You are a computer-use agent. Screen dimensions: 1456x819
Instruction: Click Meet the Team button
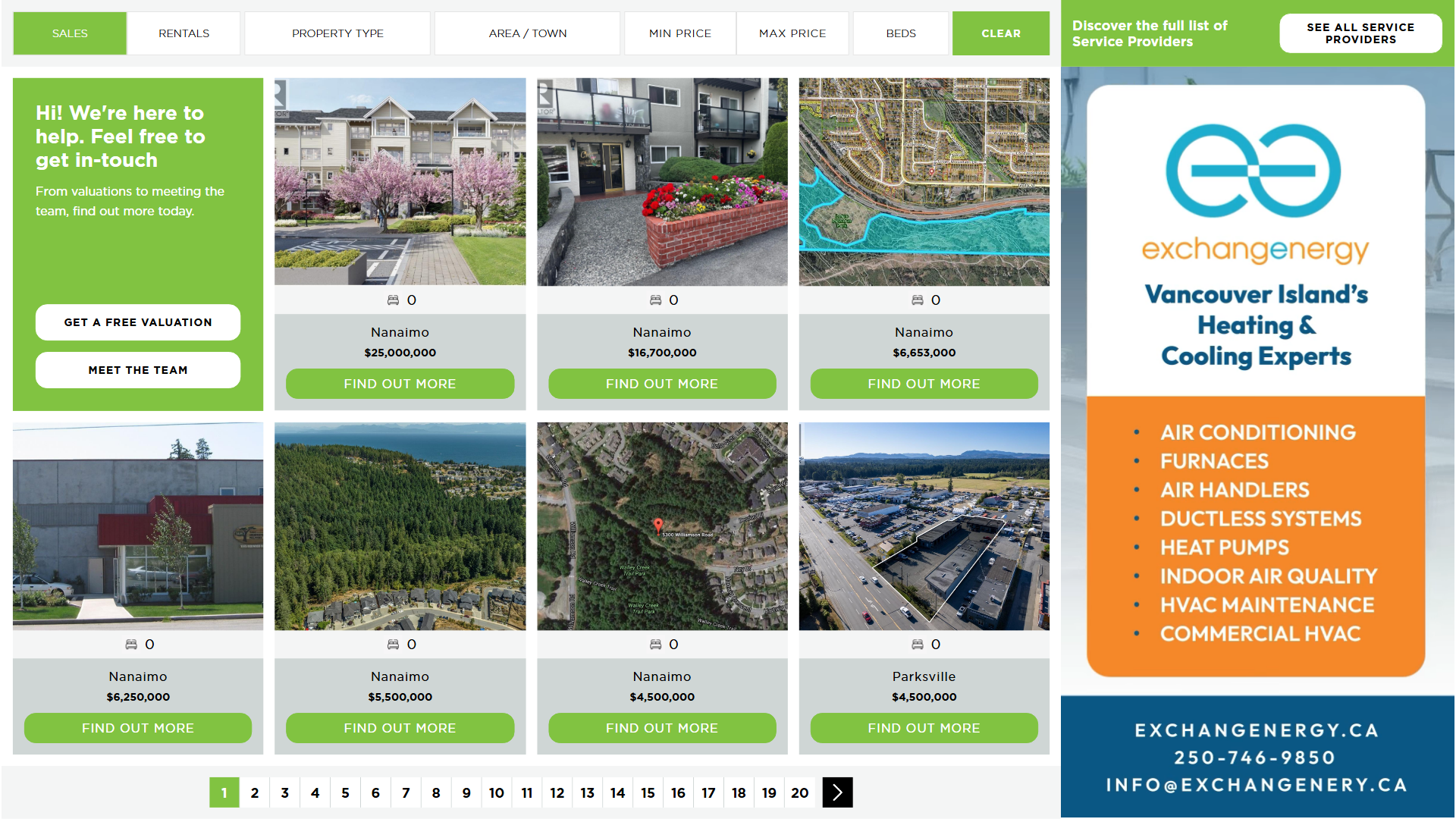tap(138, 370)
